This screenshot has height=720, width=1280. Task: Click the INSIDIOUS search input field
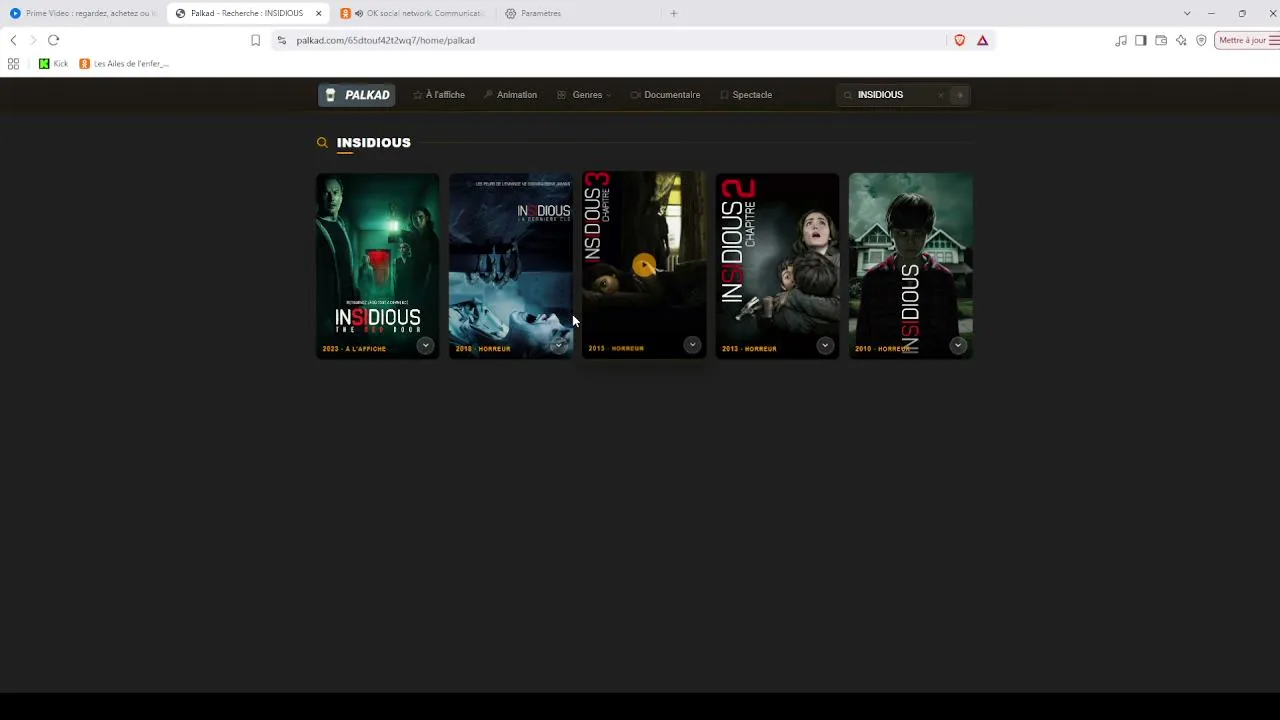[894, 95]
